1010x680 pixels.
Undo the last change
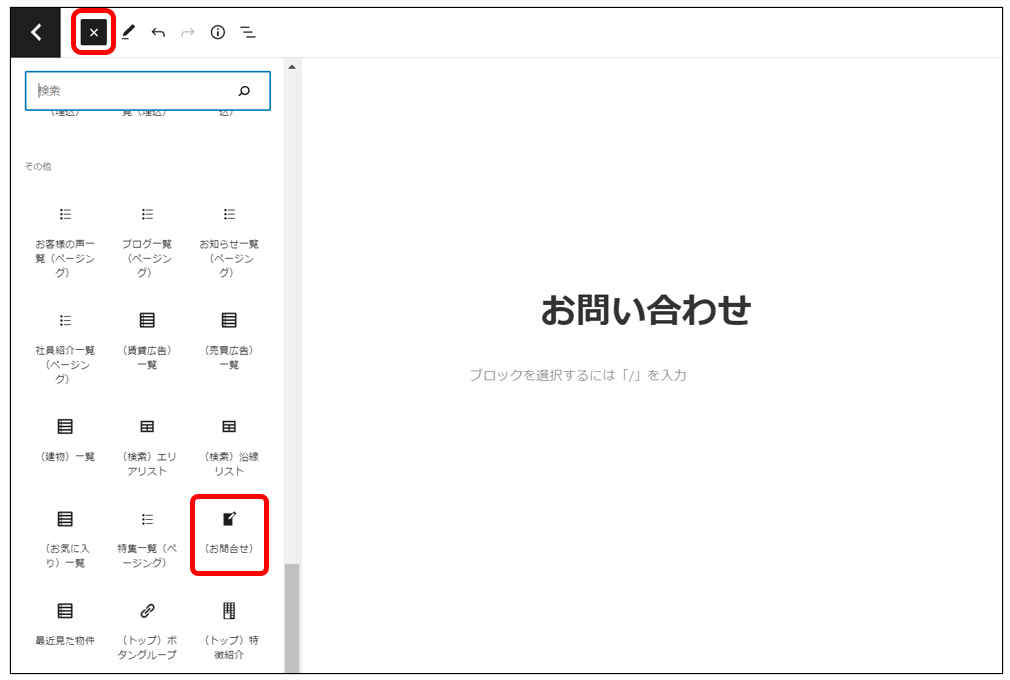158,33
